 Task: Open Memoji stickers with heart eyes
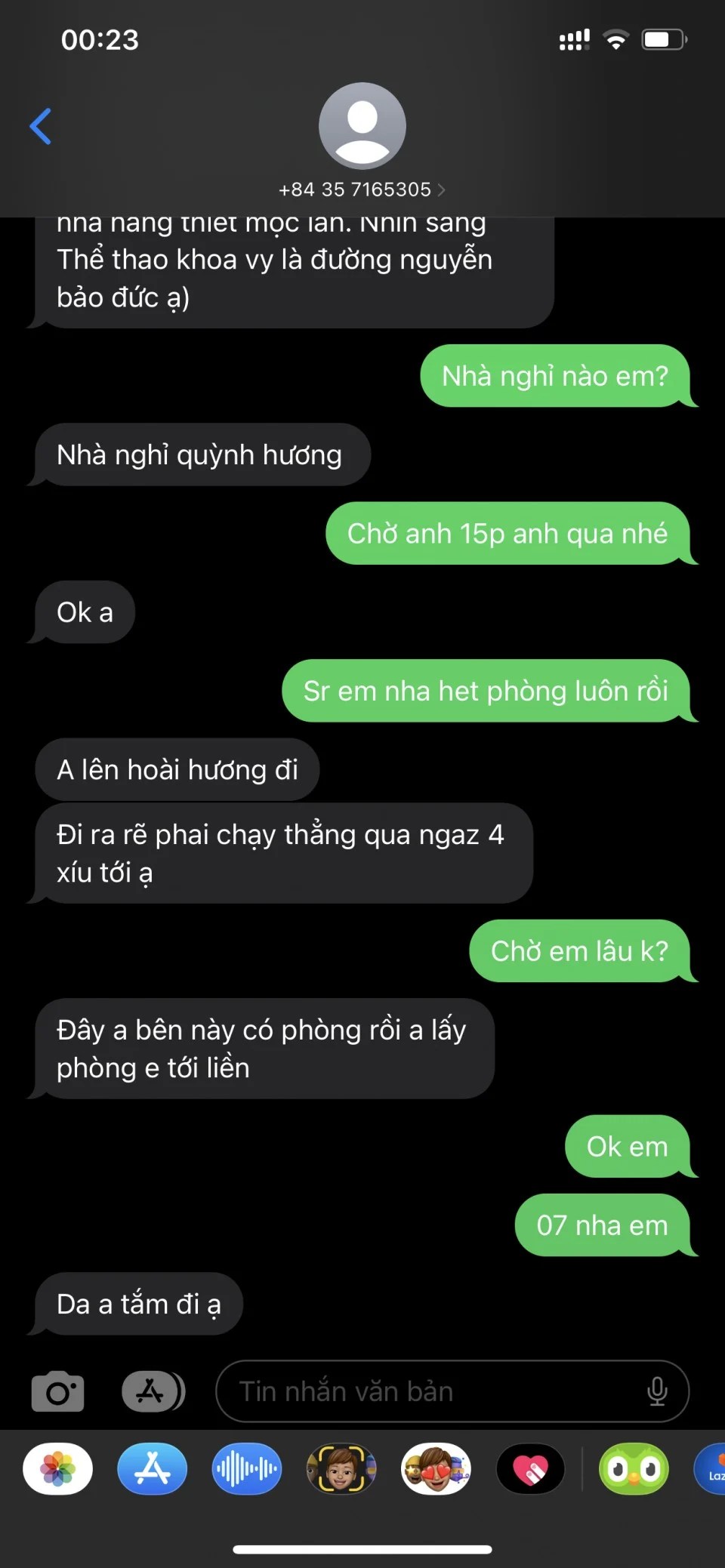436,1468
